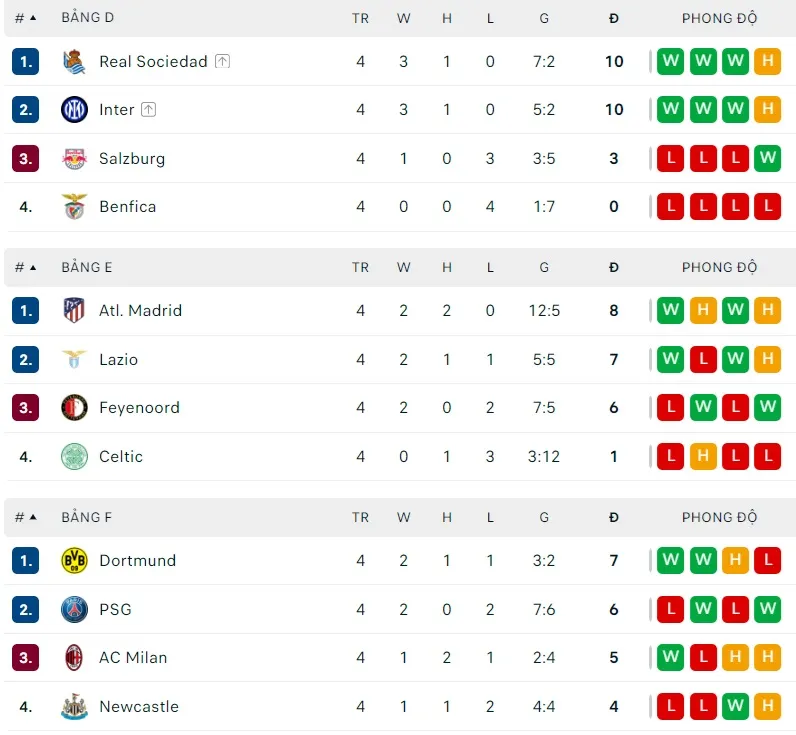Click Benfica's last red L form badge

click(x=767, y=207)
